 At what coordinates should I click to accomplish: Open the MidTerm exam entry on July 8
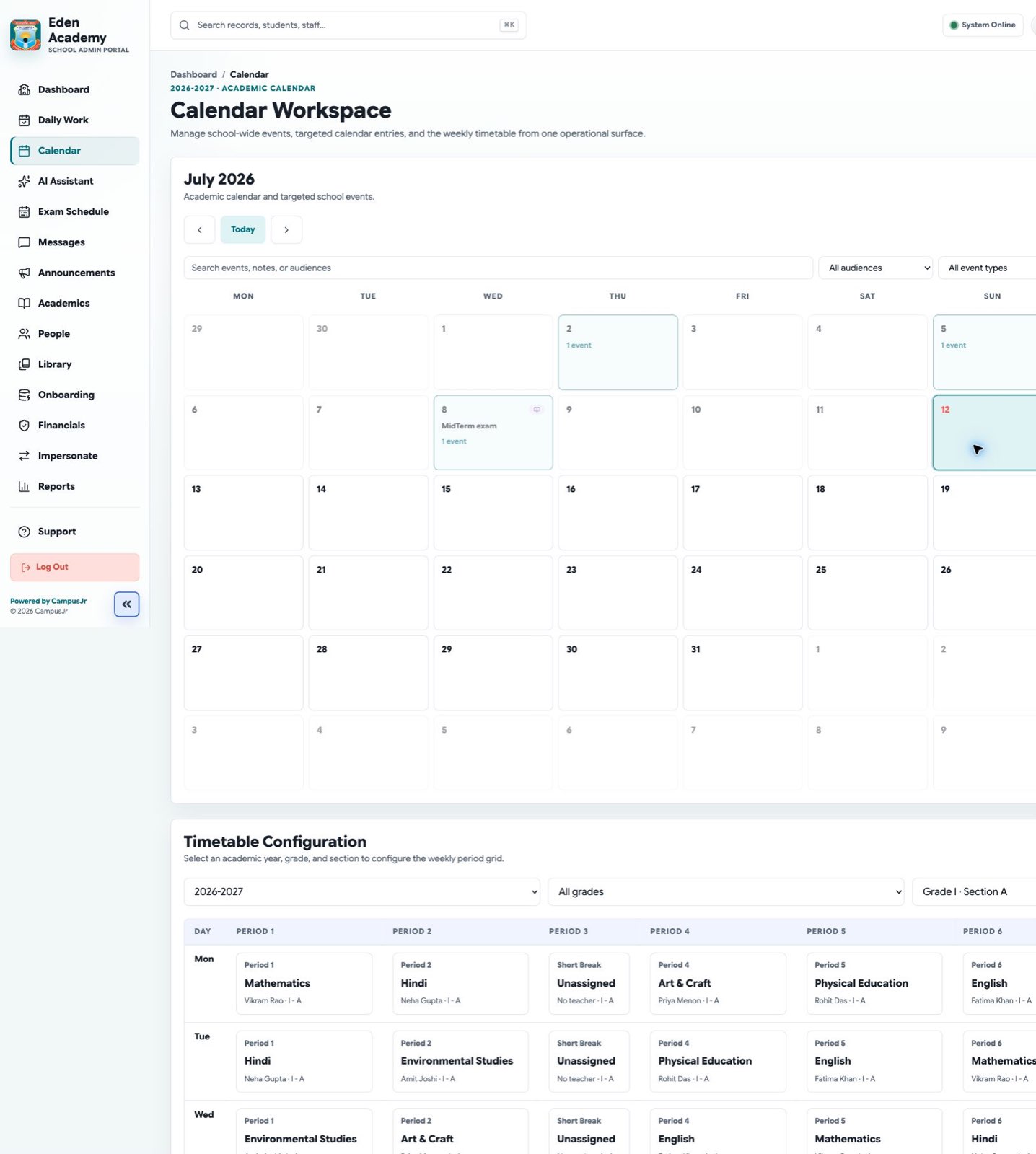click(x=469, y=426)
